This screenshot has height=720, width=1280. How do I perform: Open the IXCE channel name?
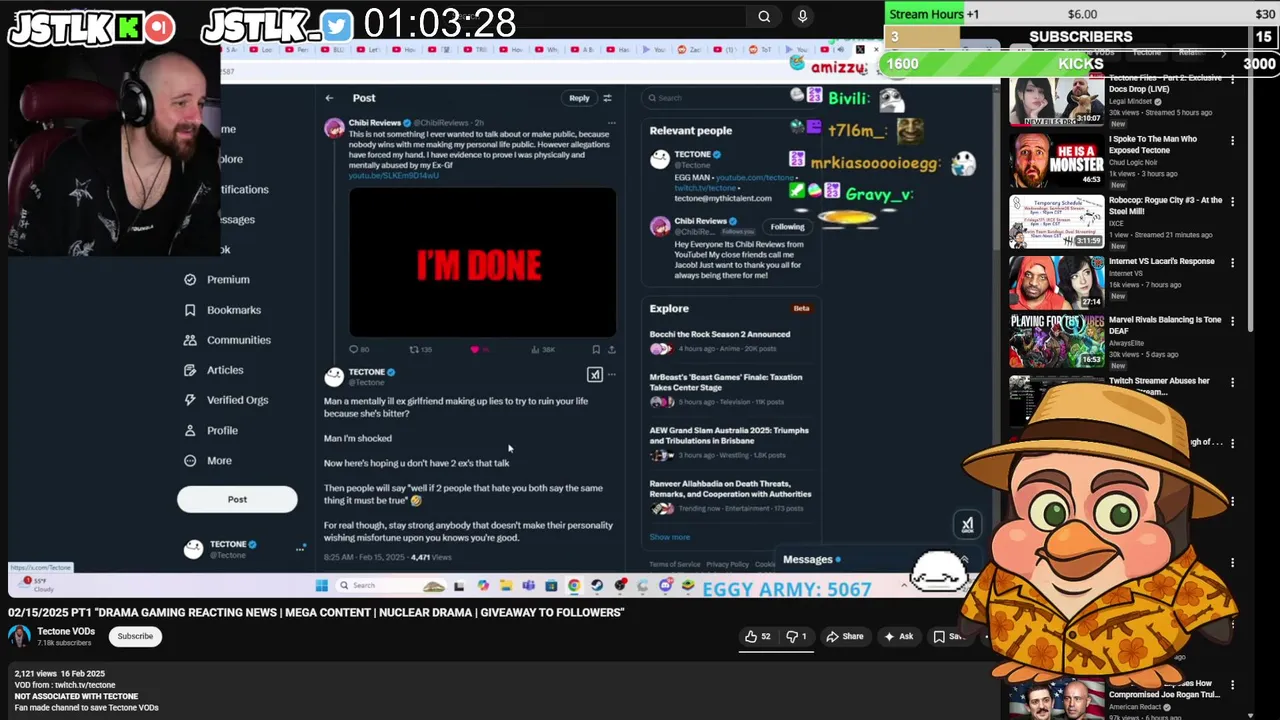(x=1118, y=224)
